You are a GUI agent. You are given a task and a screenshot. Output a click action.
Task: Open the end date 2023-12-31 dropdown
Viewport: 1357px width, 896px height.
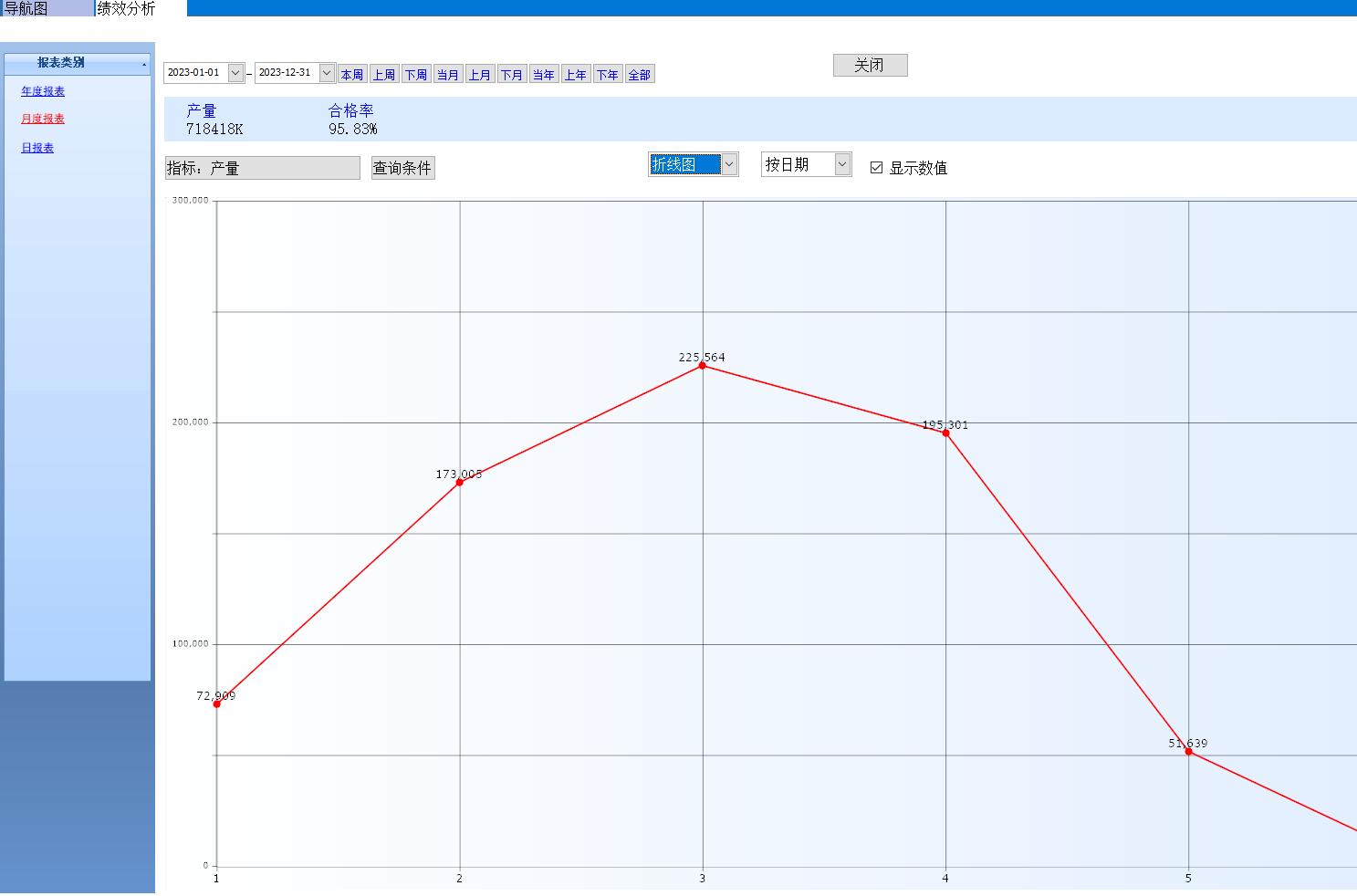pos(327,73)
